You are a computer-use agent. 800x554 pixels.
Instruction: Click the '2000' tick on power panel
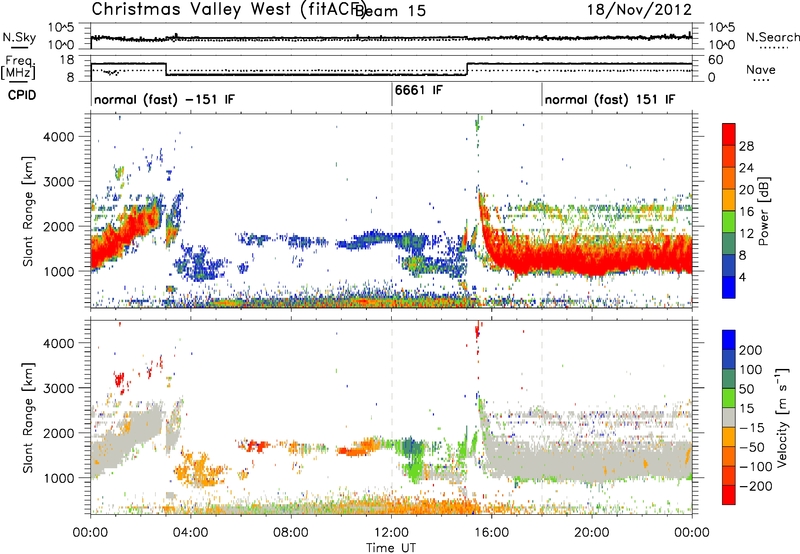tap(59, 226)
